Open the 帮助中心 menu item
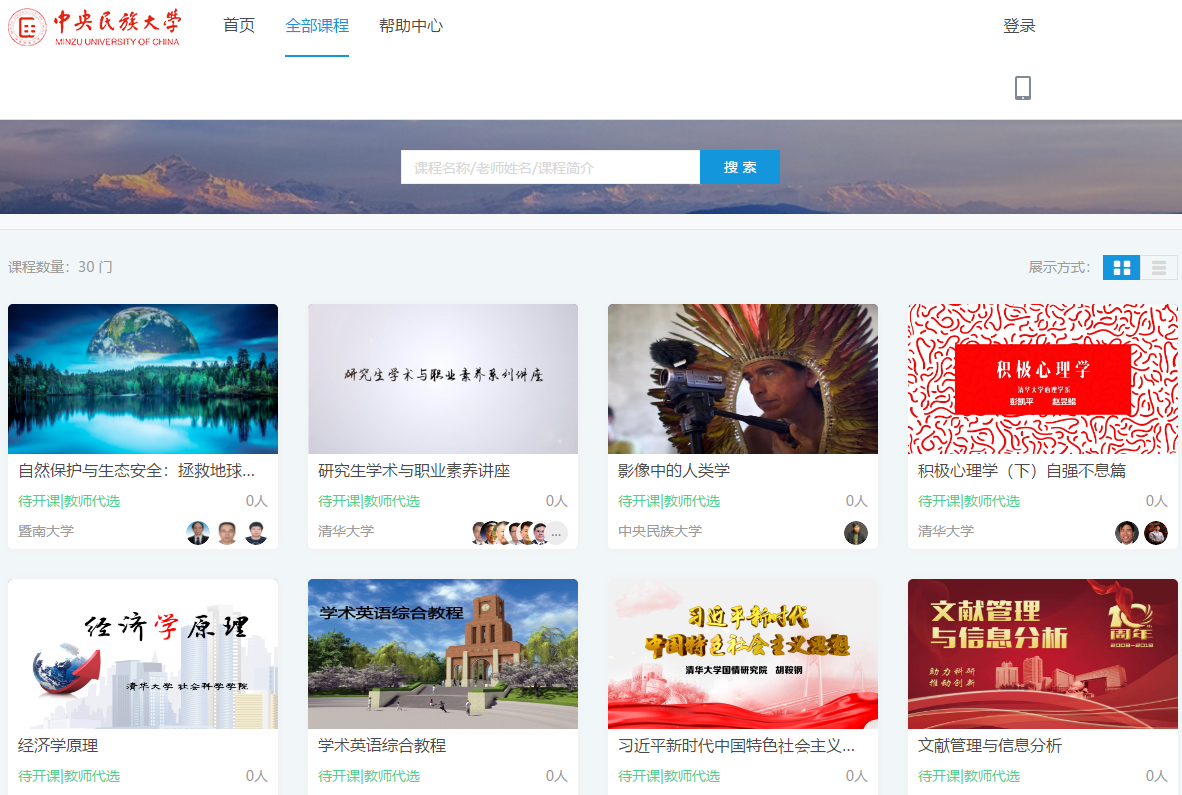Viewport: 1182px width, 795px height. [410, 26]
